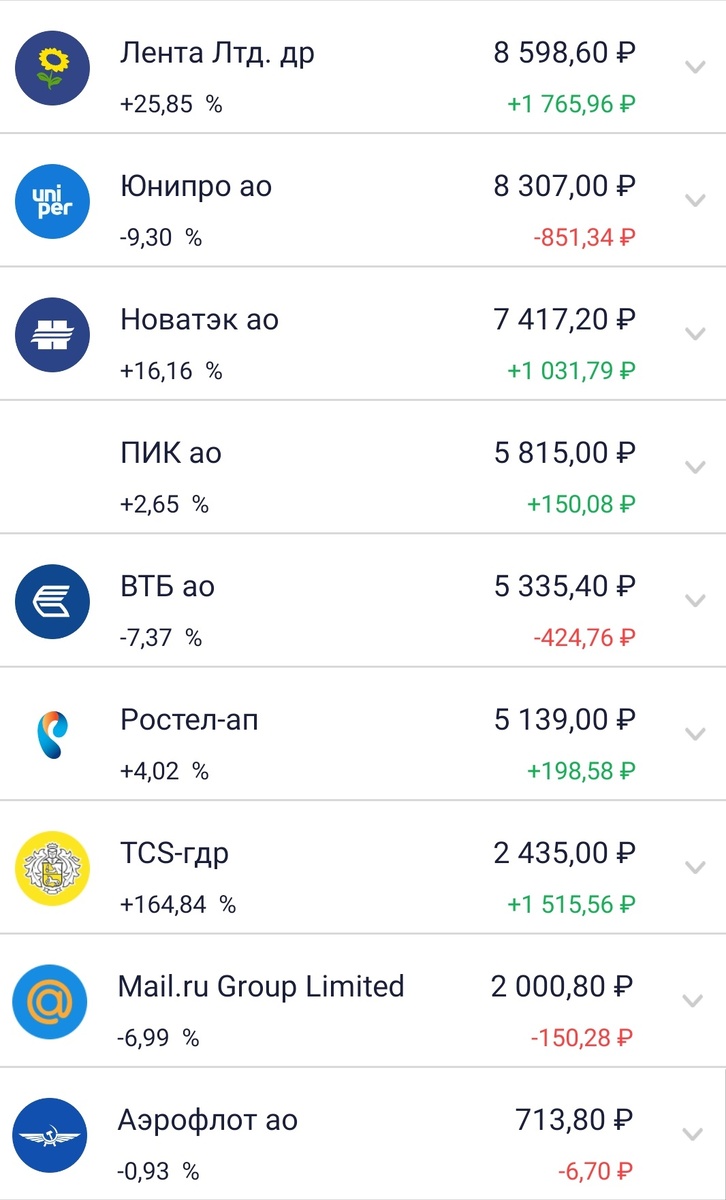726x1200 pixels.
Task: Open the Aeroflot winged logo icon
Action: (50, 1135)
